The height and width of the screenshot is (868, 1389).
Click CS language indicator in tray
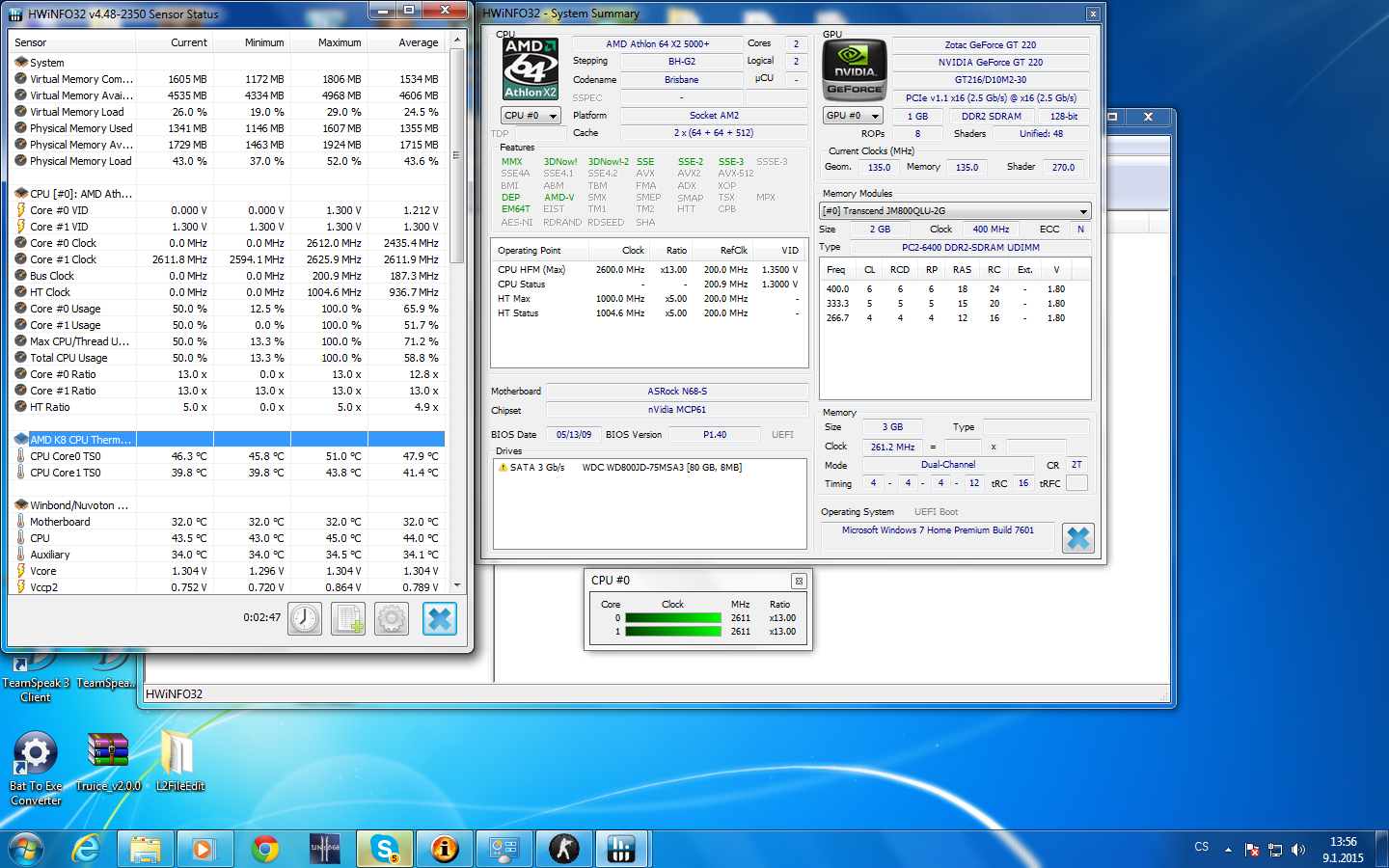click(x=1201, y=847)
